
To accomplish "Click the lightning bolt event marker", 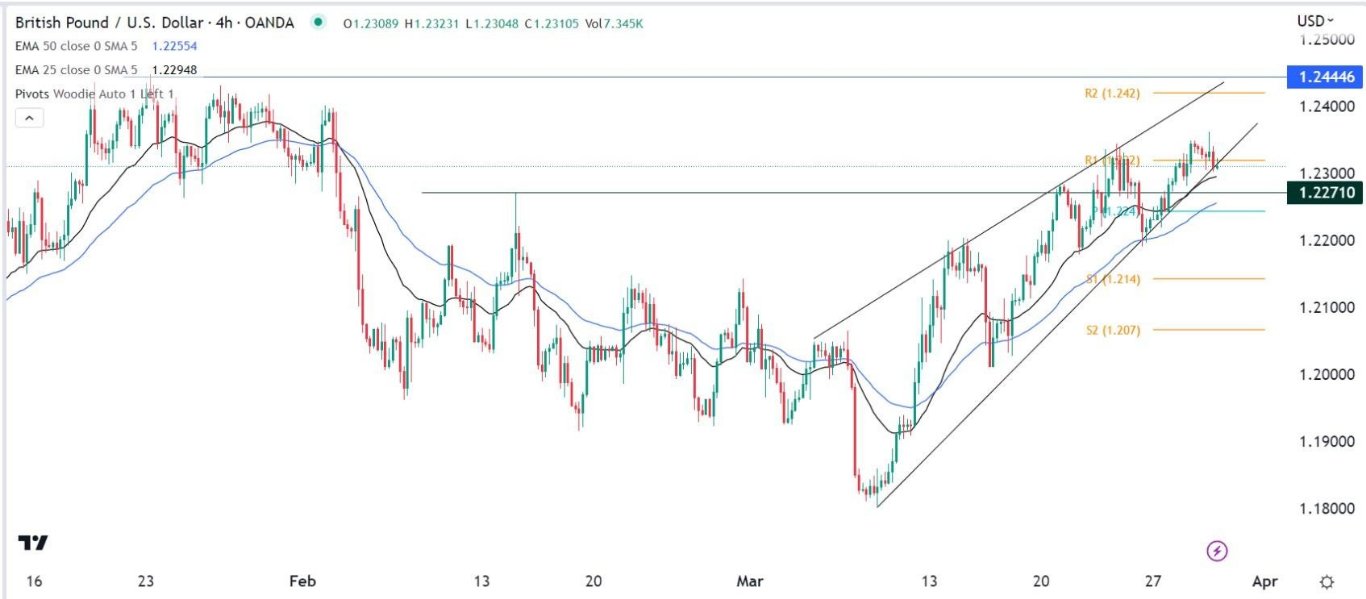I will click(x=1217, y=550).
